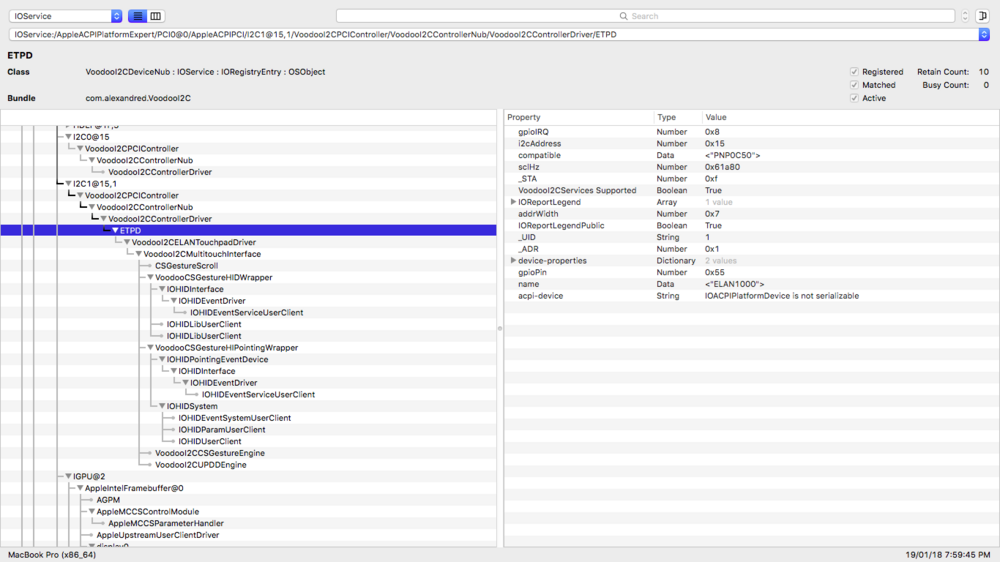1000x562 pixels.
Task: Click the sidebar toggle icon at top right
Action: pos(982,16)
